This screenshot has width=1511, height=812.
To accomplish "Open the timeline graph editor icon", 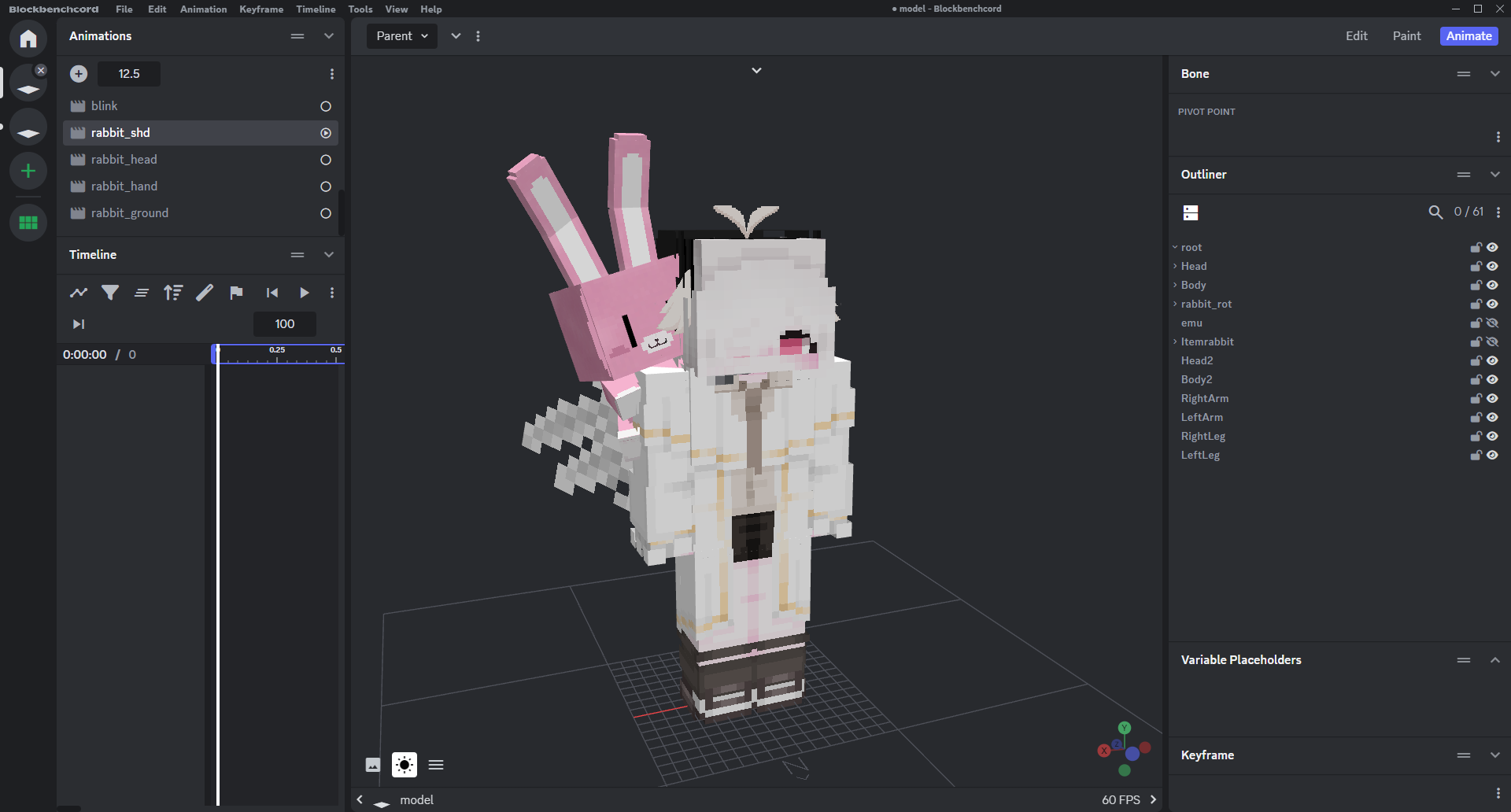I will click(79, 293).
